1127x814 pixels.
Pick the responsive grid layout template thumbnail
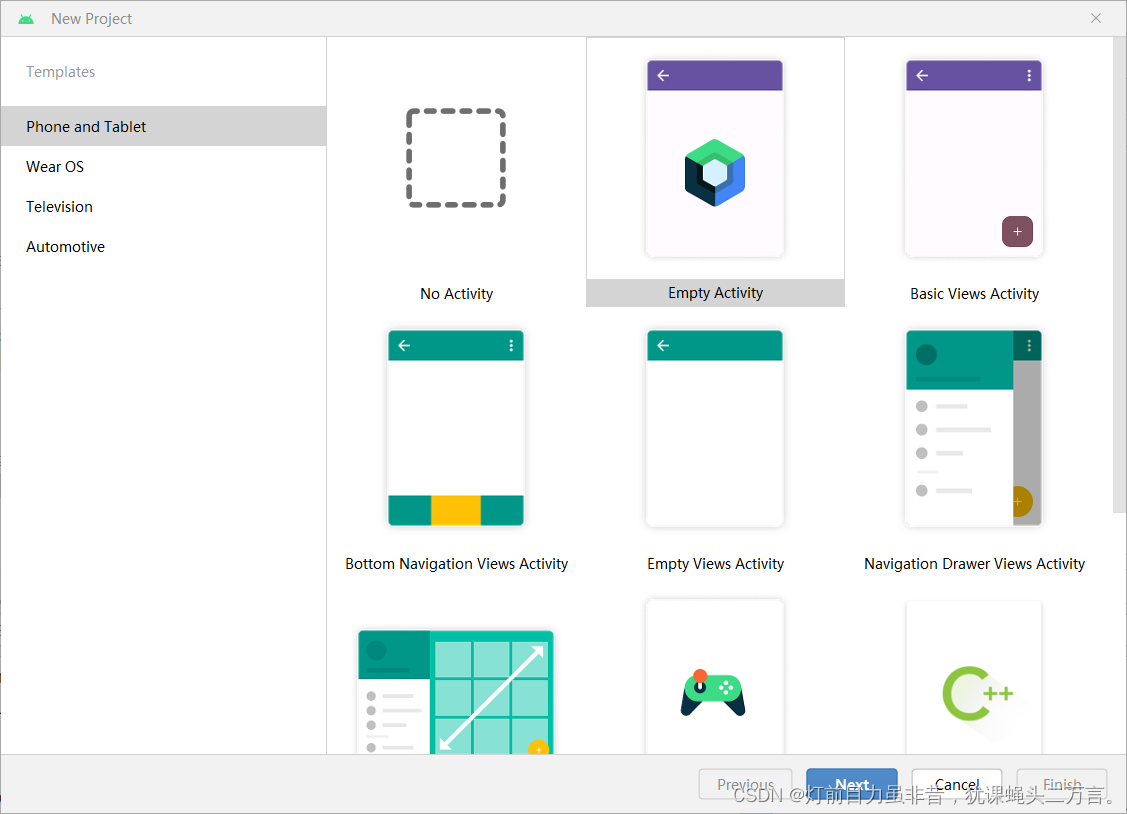point(456,692)
